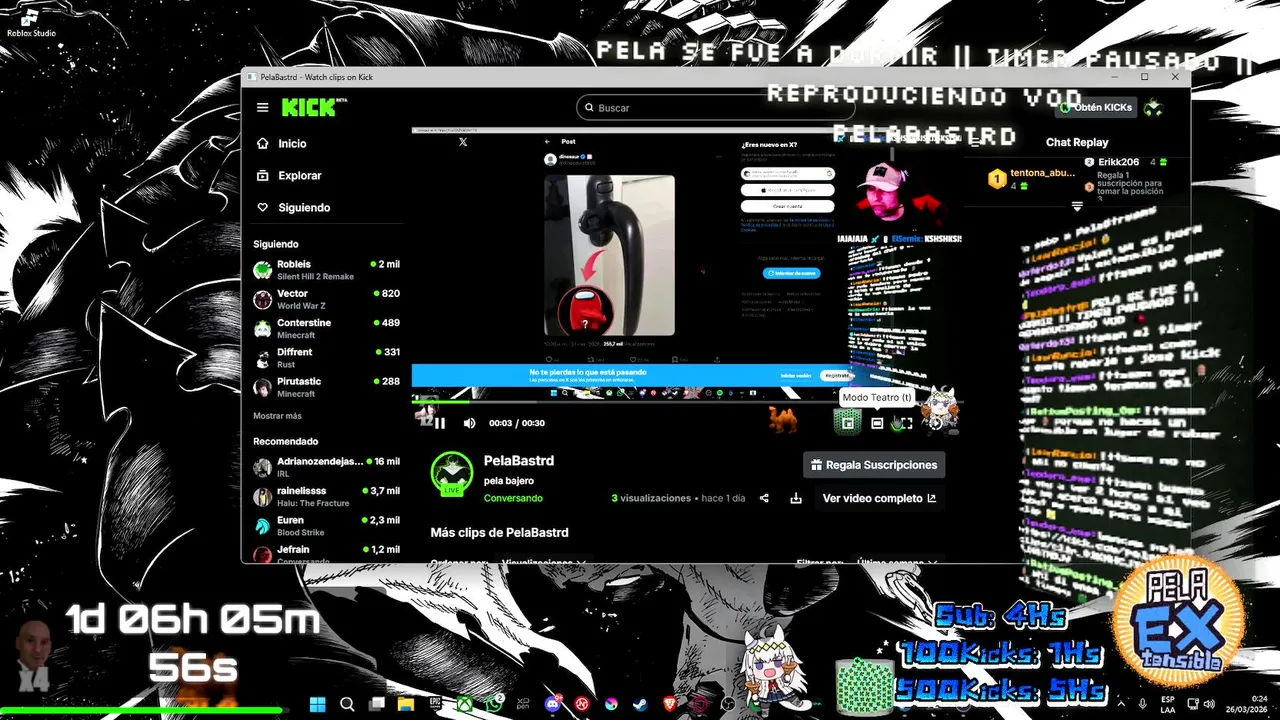The image size is (1280, 720).
Task: Click the Conversando category link
Action: pyautogui.click(x=513, y=498)
